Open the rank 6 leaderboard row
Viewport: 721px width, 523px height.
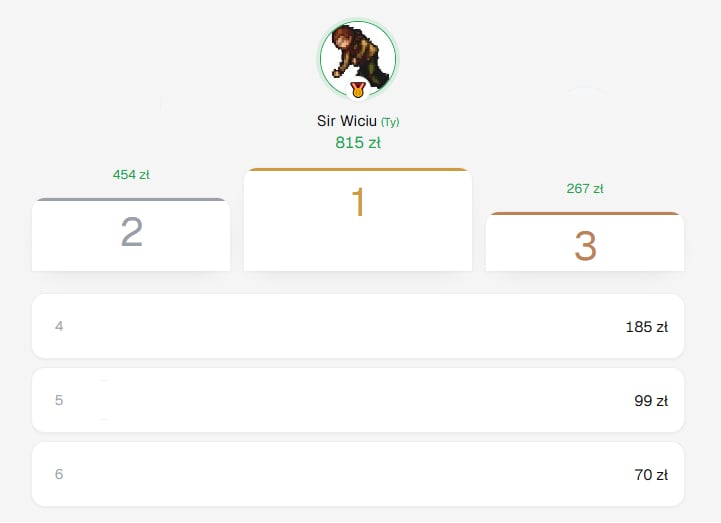(x=358, y=474)
